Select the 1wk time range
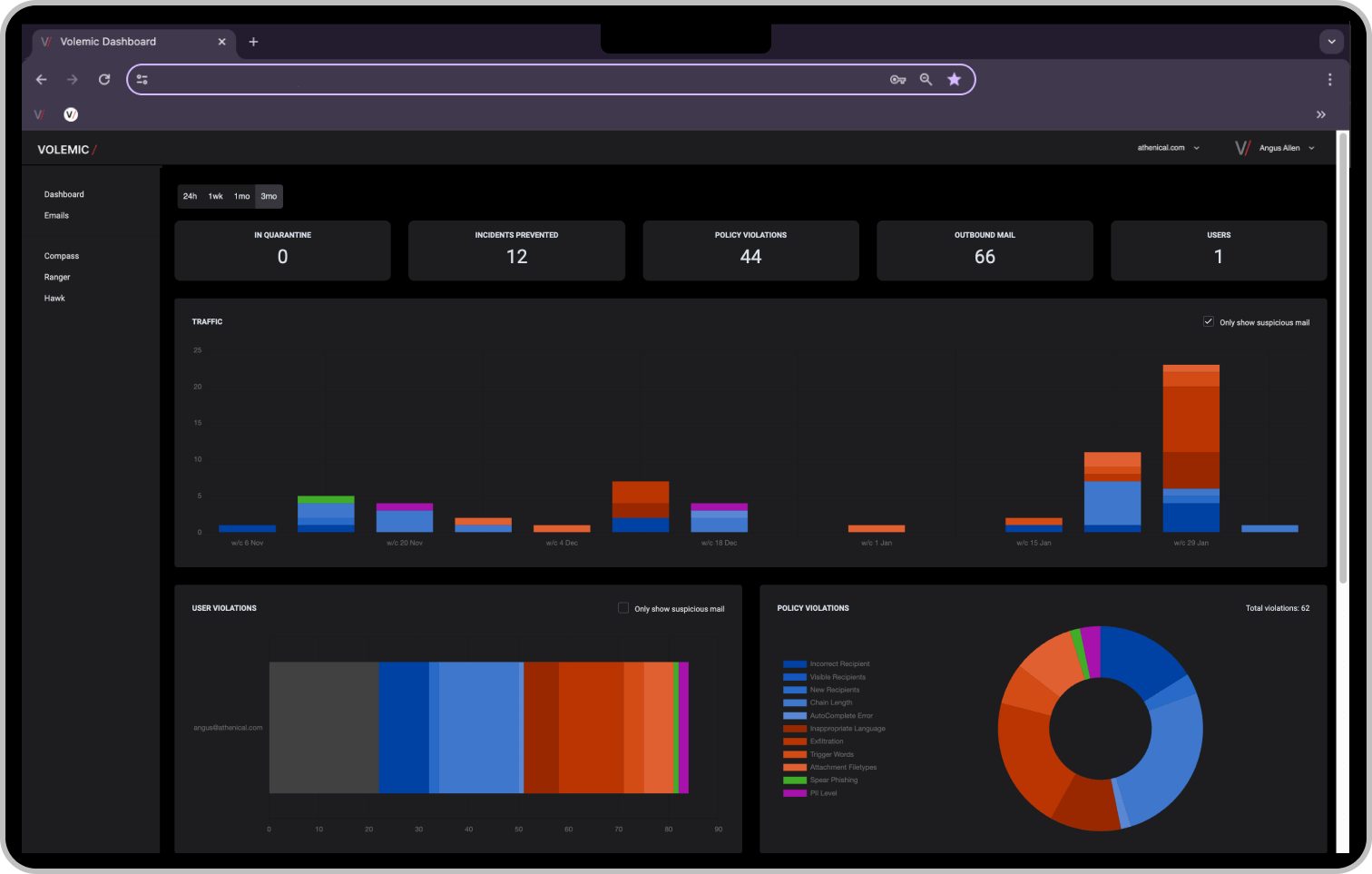 pos(215,196)
